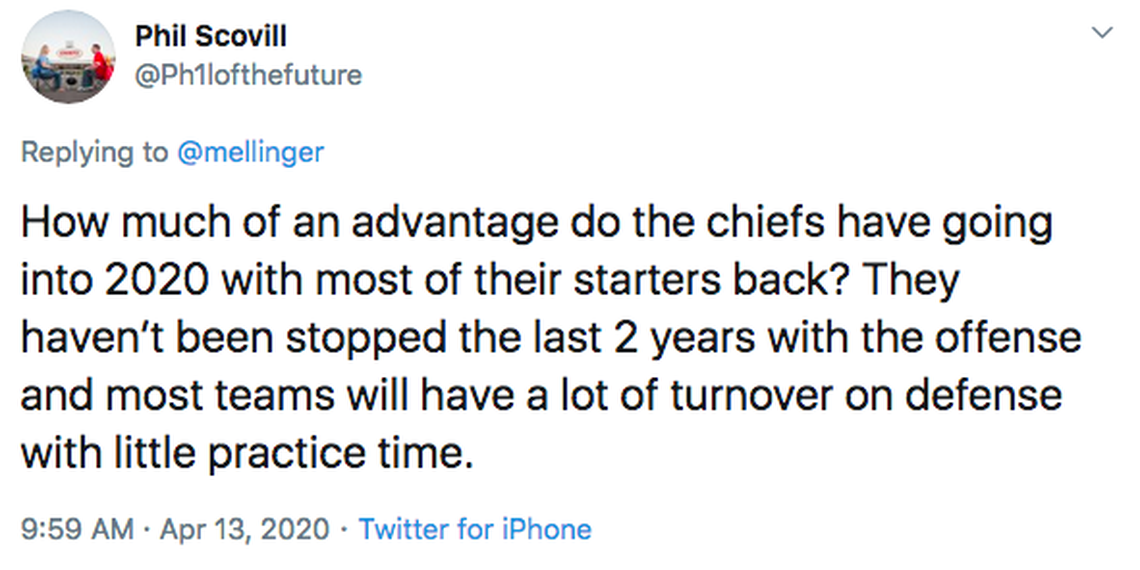1140x570 pixels.
Task: Click the 9:59 AM timestamp
Action: (77, 528)
